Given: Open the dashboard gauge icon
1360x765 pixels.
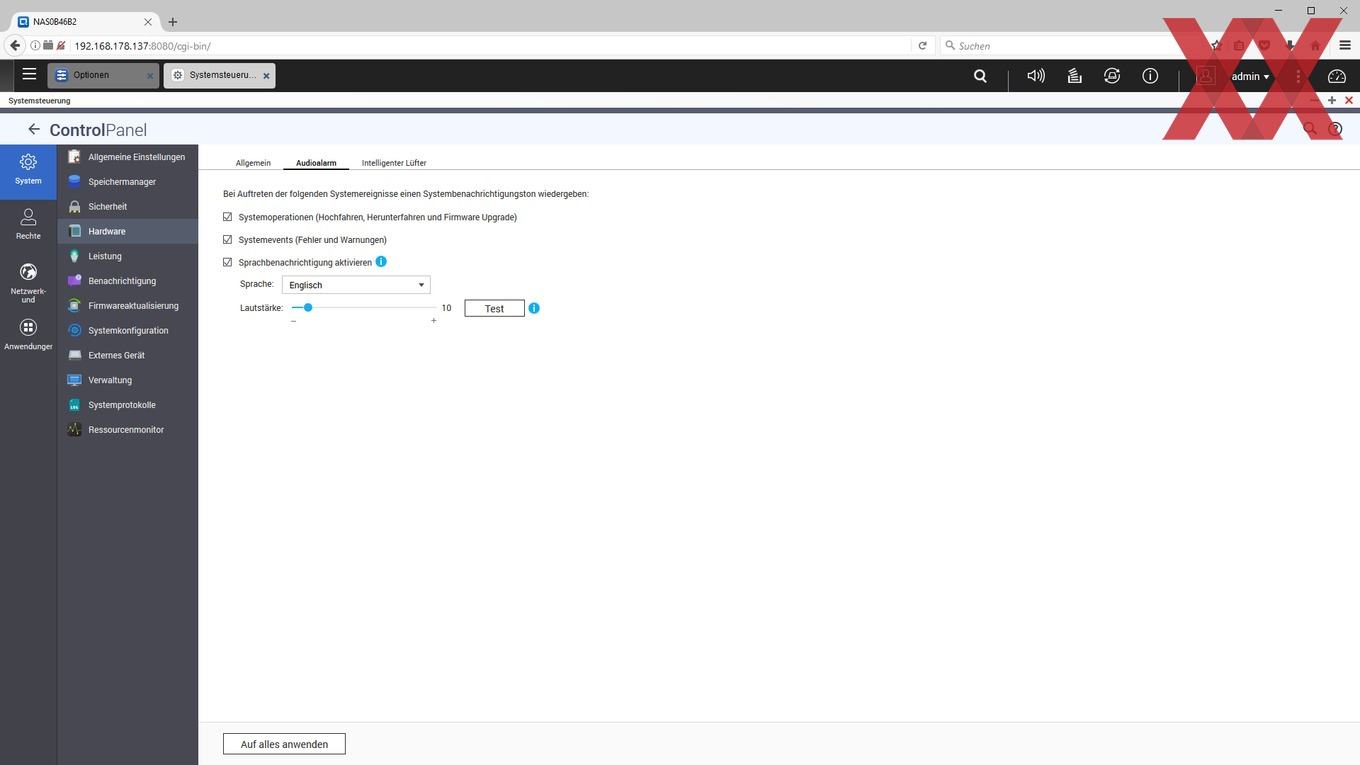Looking at the screenshot, I should [x=1337, y=76].
